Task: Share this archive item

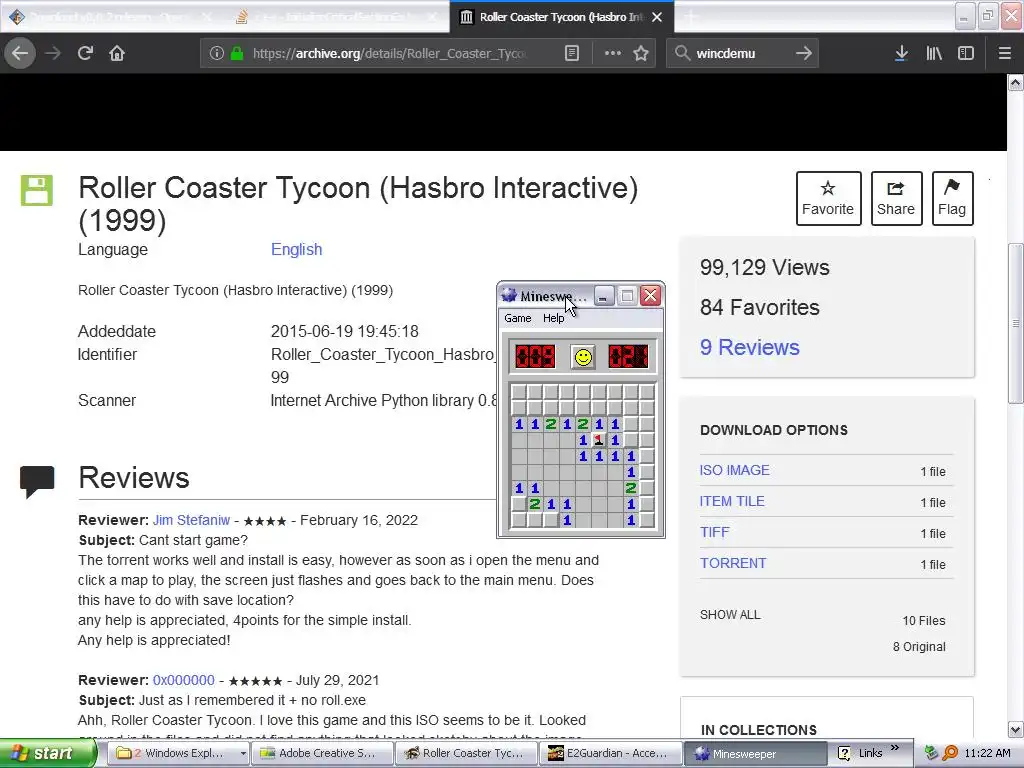Action: [x=896, y=199]
